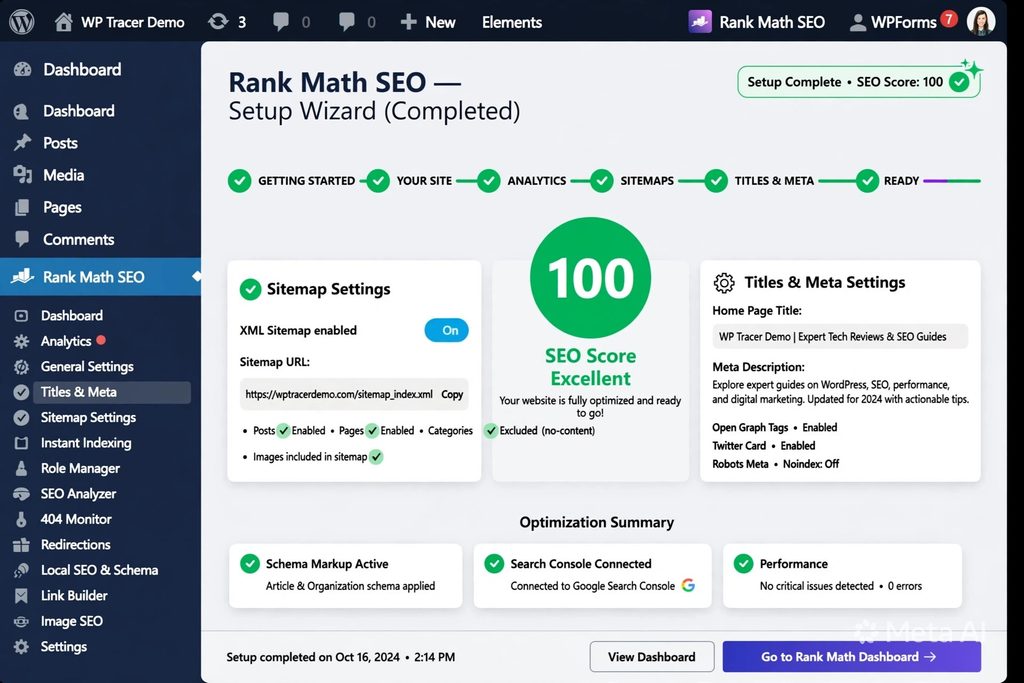Click the Posts Enabled checkmark
Screen dimensions: 1024x683
283,431
